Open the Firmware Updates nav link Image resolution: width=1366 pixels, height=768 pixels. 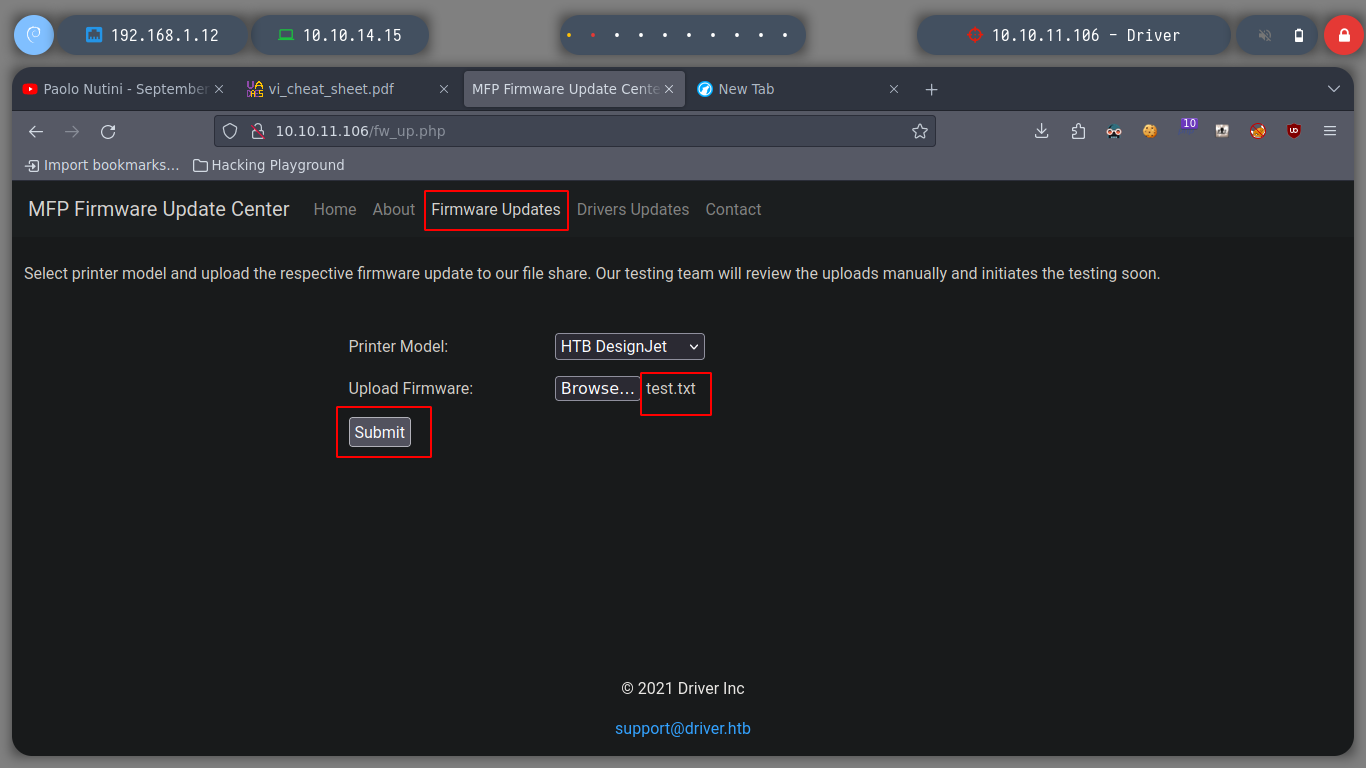496,209
